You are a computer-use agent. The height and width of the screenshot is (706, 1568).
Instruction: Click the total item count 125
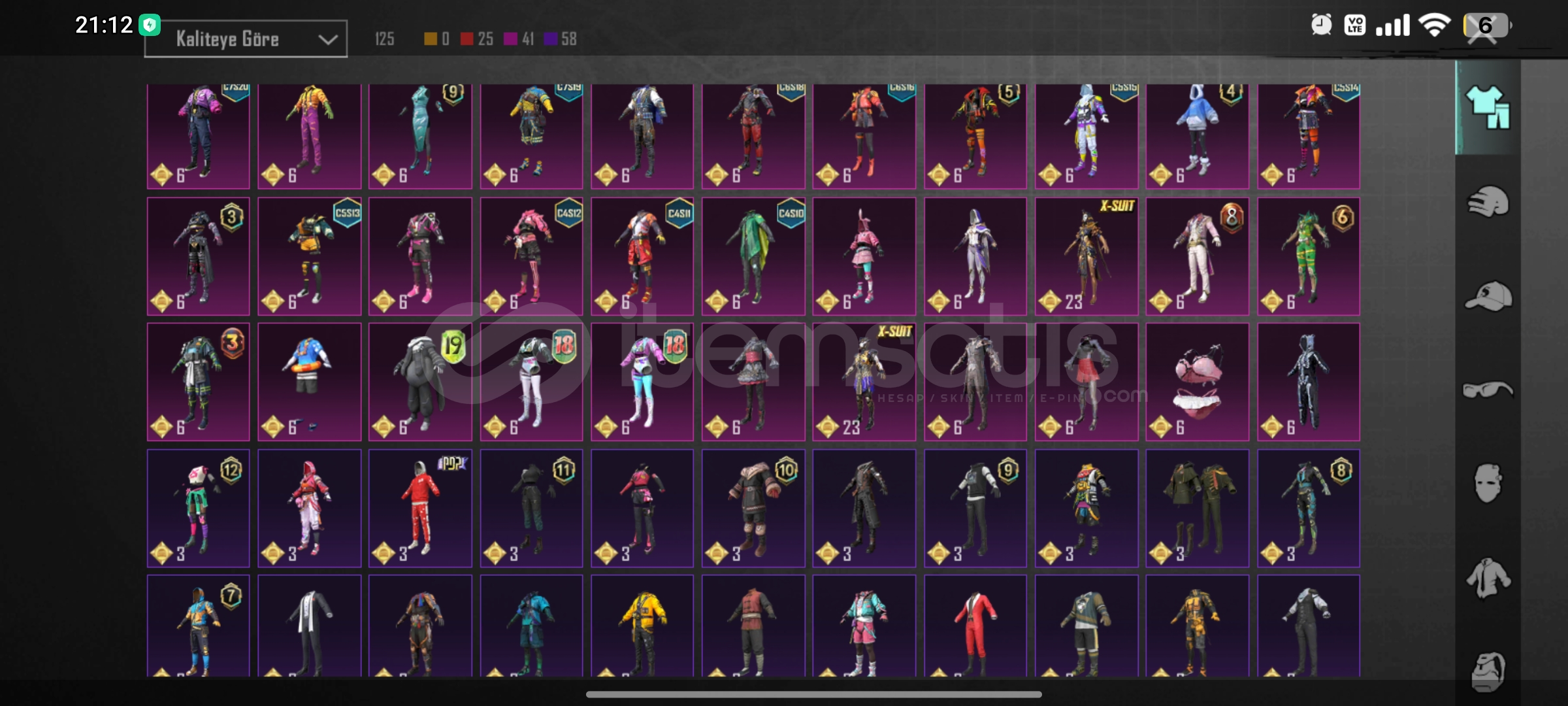pyautogui.click(x=384, y=39)
